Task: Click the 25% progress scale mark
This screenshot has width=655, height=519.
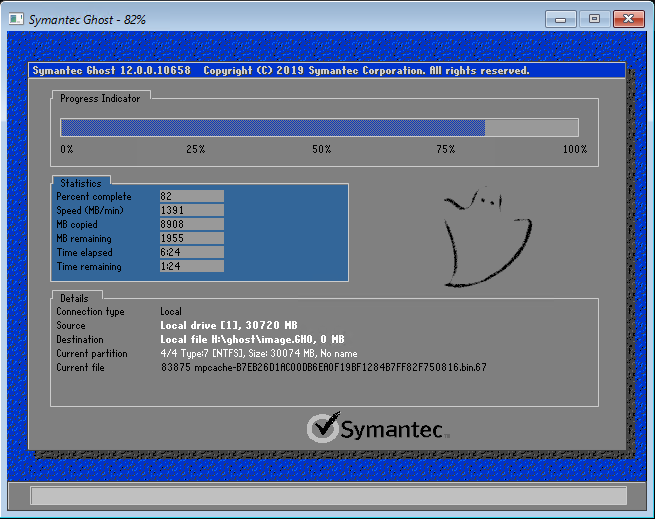Action: pos(195,149)
